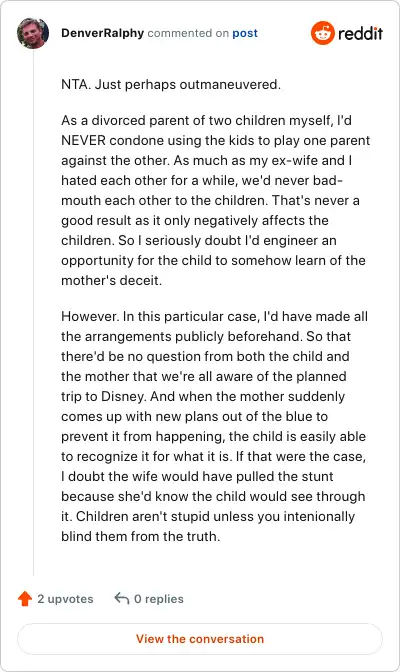Click DenverRalphy's profile avatar picture
Screen dimensions: 400x672
(x=33, y=33)
